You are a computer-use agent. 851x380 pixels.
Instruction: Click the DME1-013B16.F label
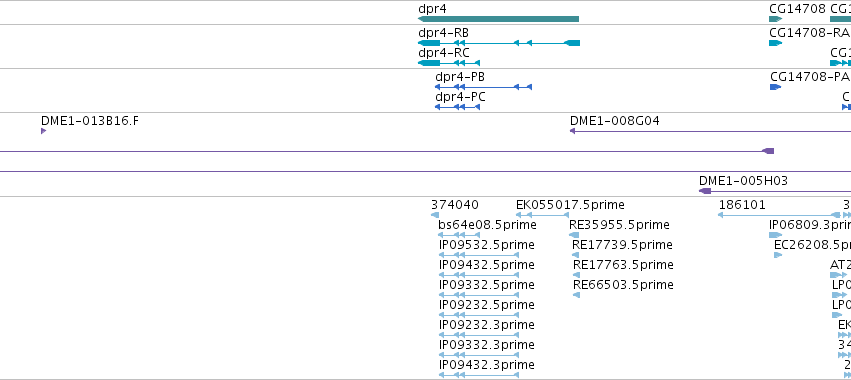[90, 121]
